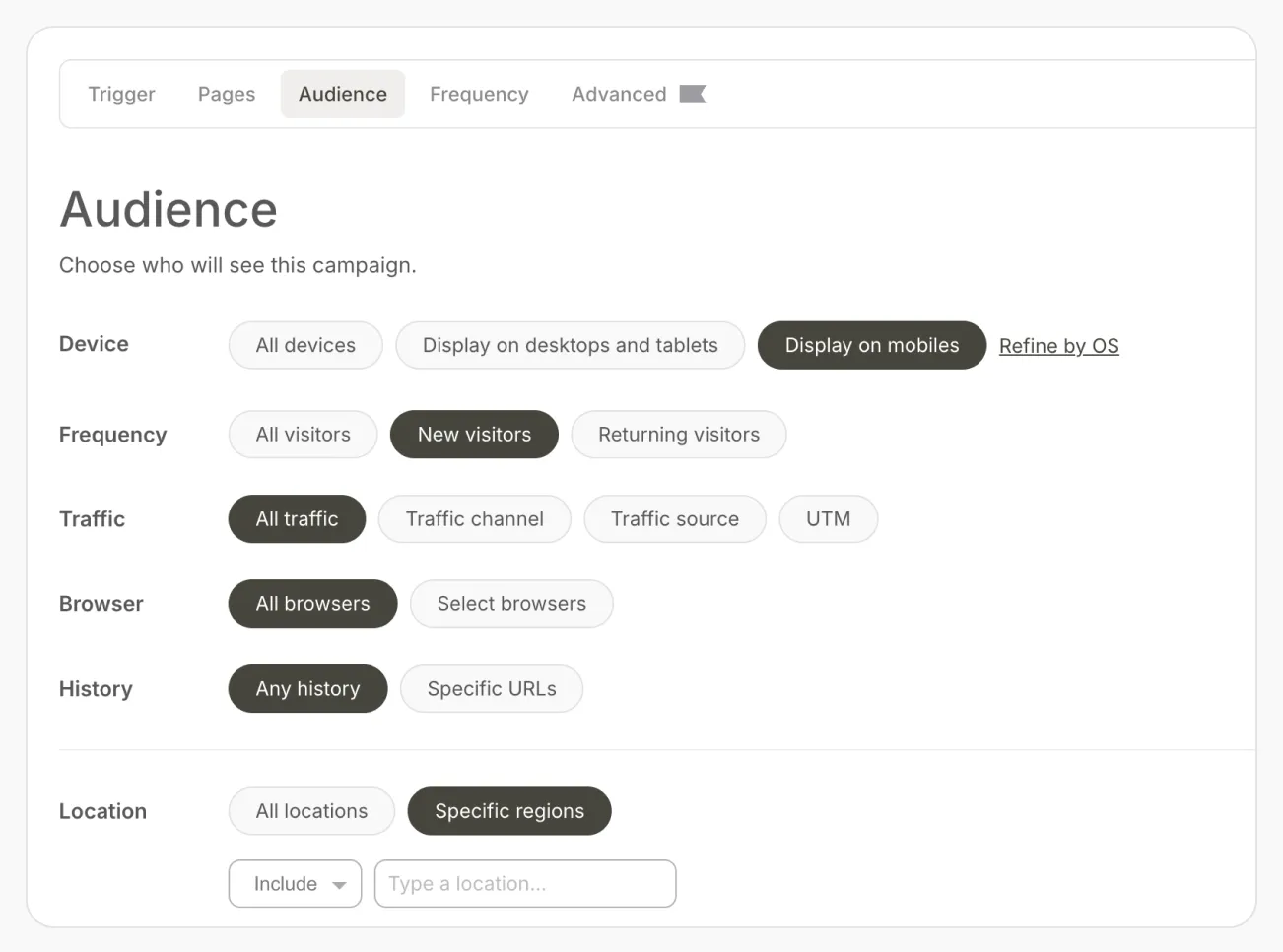Switch Traffic filter to "Traffic channel"
The image size is (1283, 952).
474,518
